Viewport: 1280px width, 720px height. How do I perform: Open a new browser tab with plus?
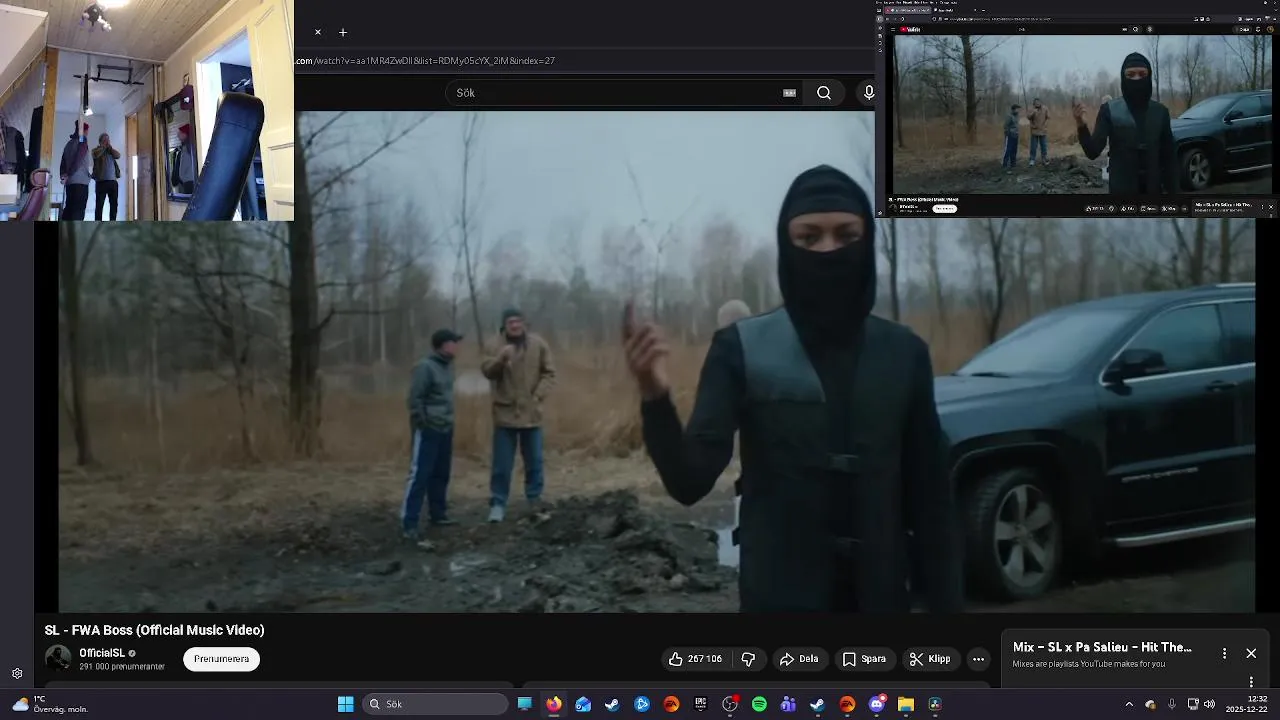343,32
